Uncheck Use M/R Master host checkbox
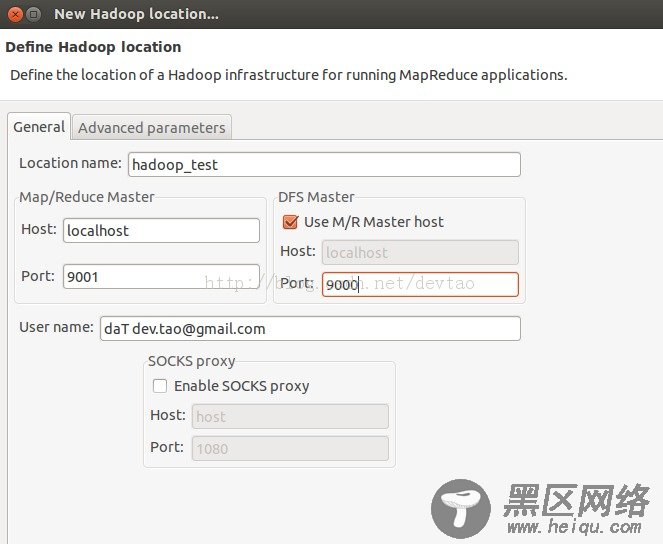This screenshot has width=663, height=544. (290, 222)
